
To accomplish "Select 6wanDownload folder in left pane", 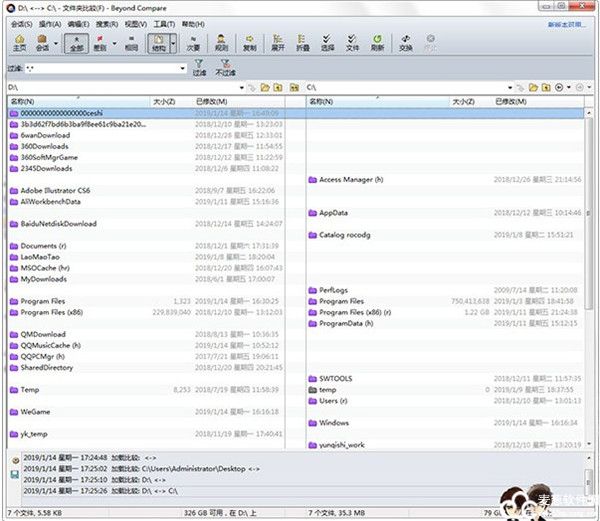I will tap(45, 135).
